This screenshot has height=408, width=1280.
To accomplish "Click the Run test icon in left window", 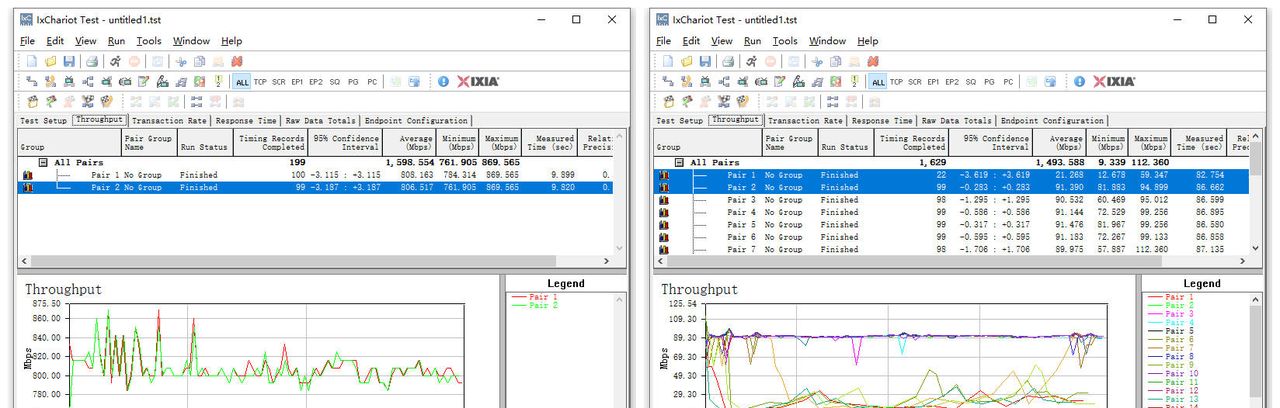I will [114, 61].
